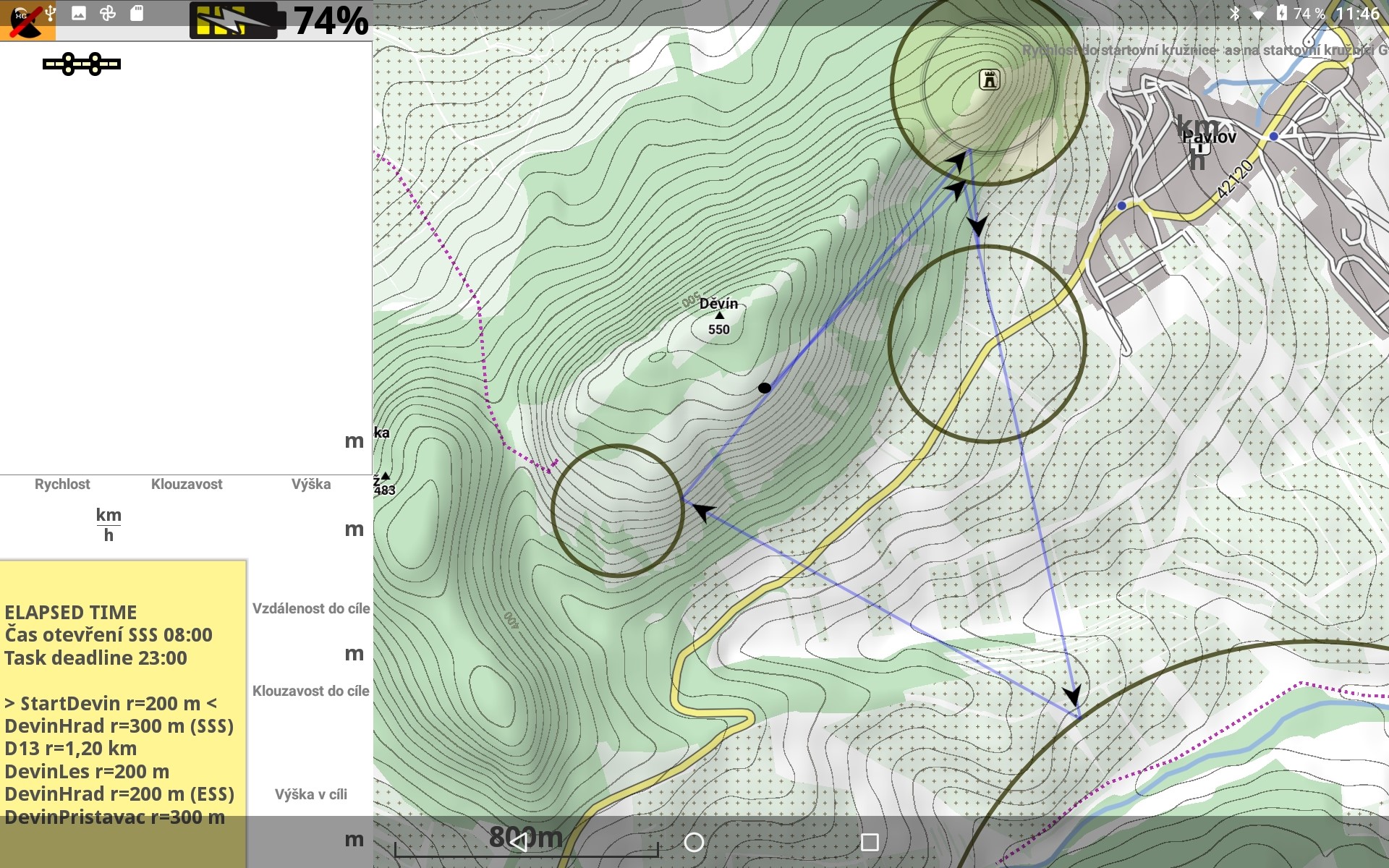Tap the small charging battery icon
The height and width of the screenshot is (868, 1389).
click(x=1282, y=13)
